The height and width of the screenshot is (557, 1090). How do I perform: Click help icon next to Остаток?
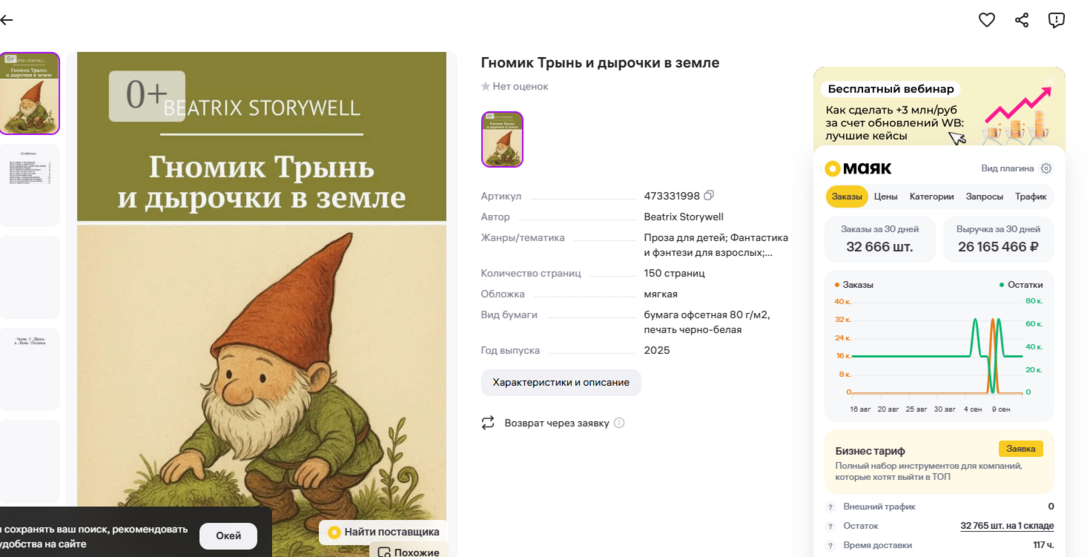[x=830, y=526]
